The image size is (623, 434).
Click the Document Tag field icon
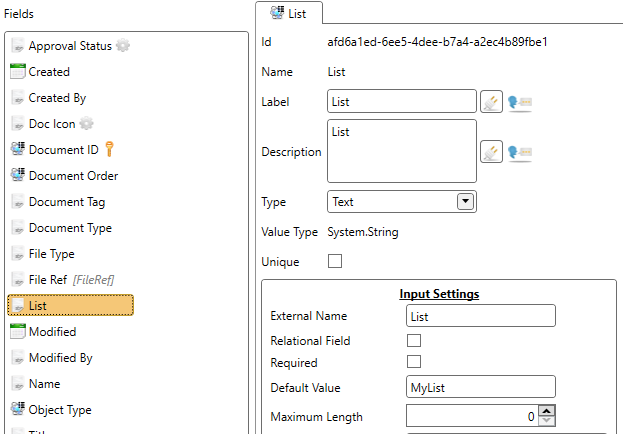click(x=17, y=202)
